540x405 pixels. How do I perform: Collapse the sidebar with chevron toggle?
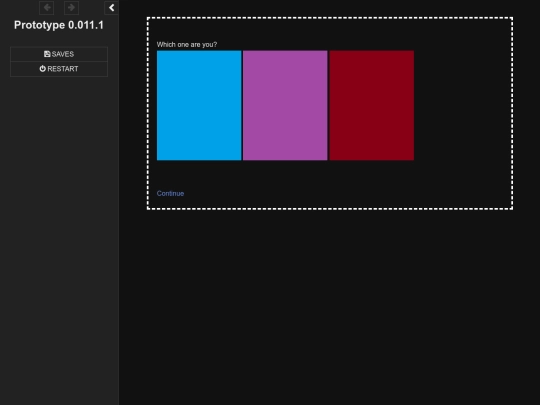[111, 8]
